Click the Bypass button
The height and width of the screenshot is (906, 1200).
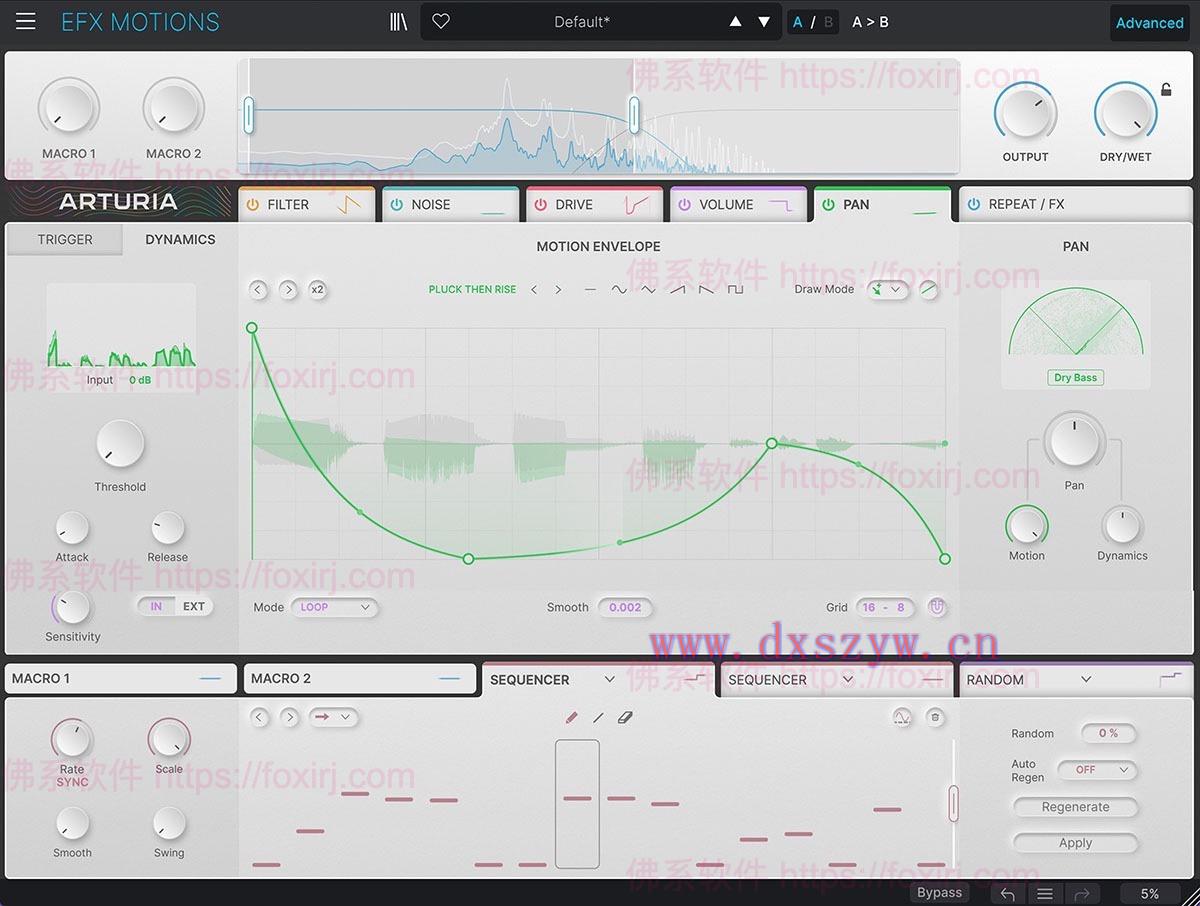click(940, 893)
